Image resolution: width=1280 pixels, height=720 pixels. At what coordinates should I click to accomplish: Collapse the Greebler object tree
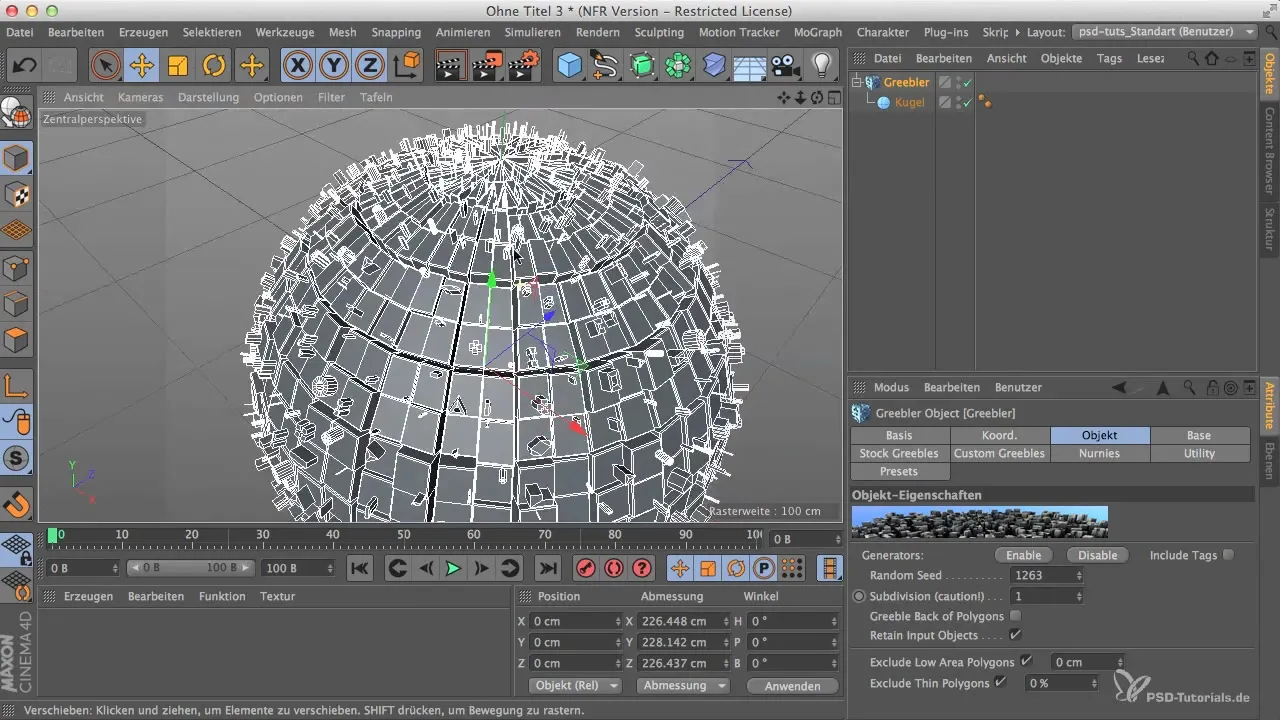click(x=857, y=82)
